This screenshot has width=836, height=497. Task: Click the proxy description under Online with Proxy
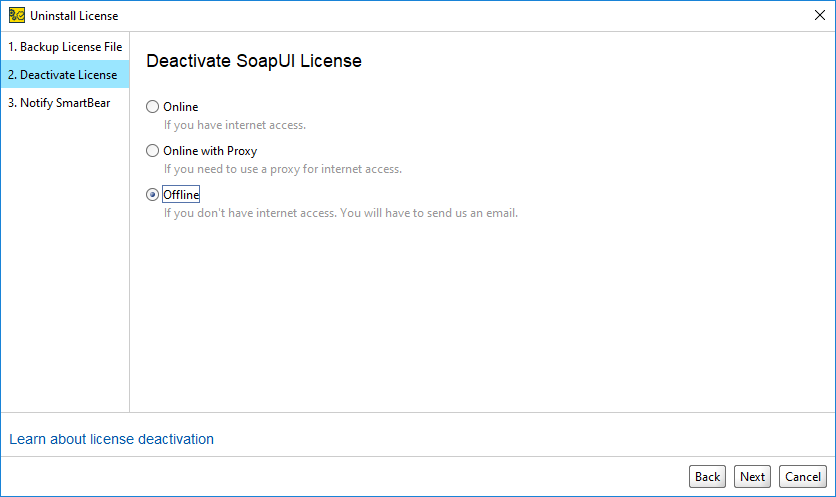283,169
